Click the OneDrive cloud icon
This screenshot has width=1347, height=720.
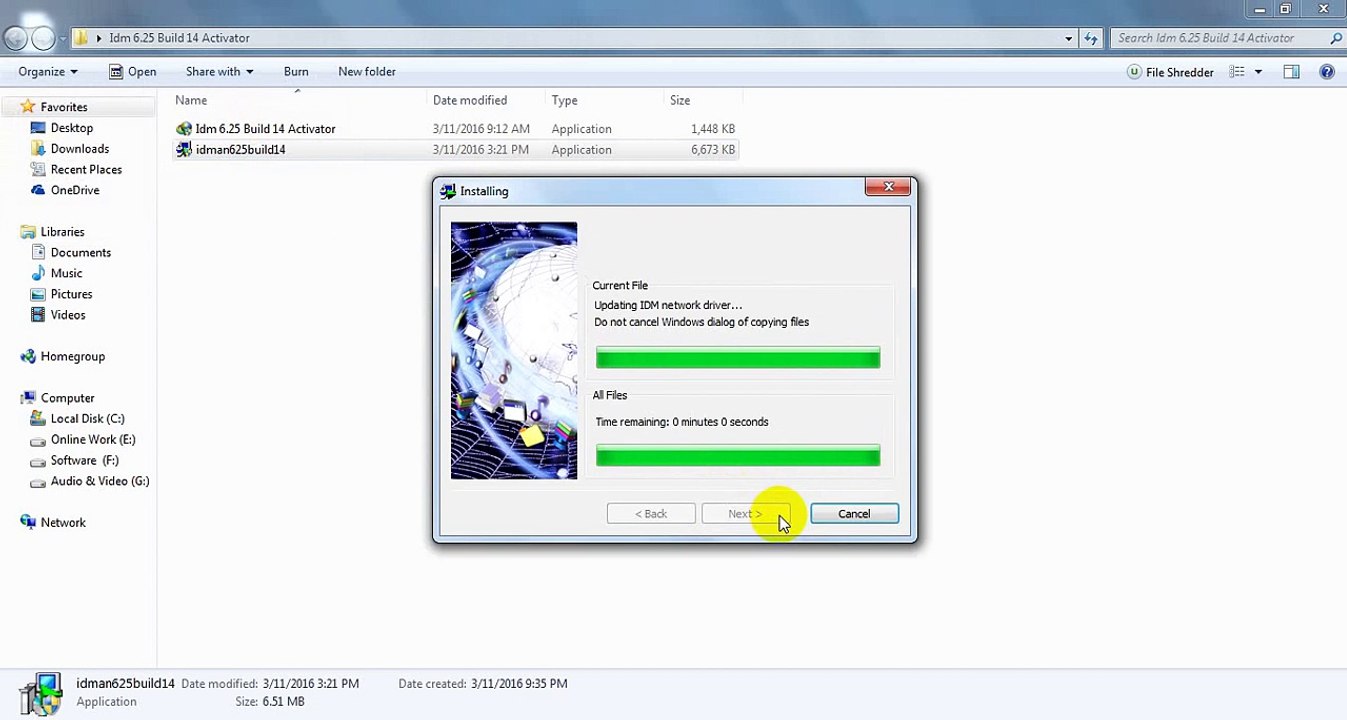pyautogui.click(x=38, y=190)
